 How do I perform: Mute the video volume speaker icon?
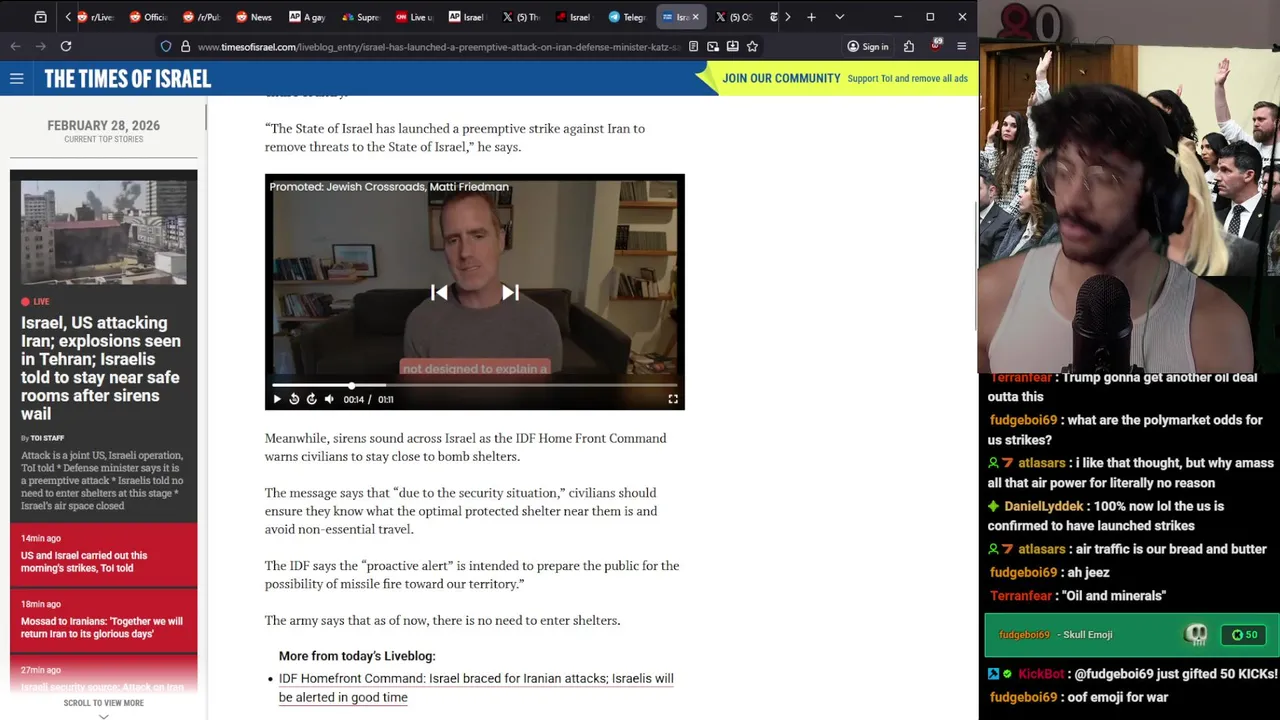tap(329, 399)
